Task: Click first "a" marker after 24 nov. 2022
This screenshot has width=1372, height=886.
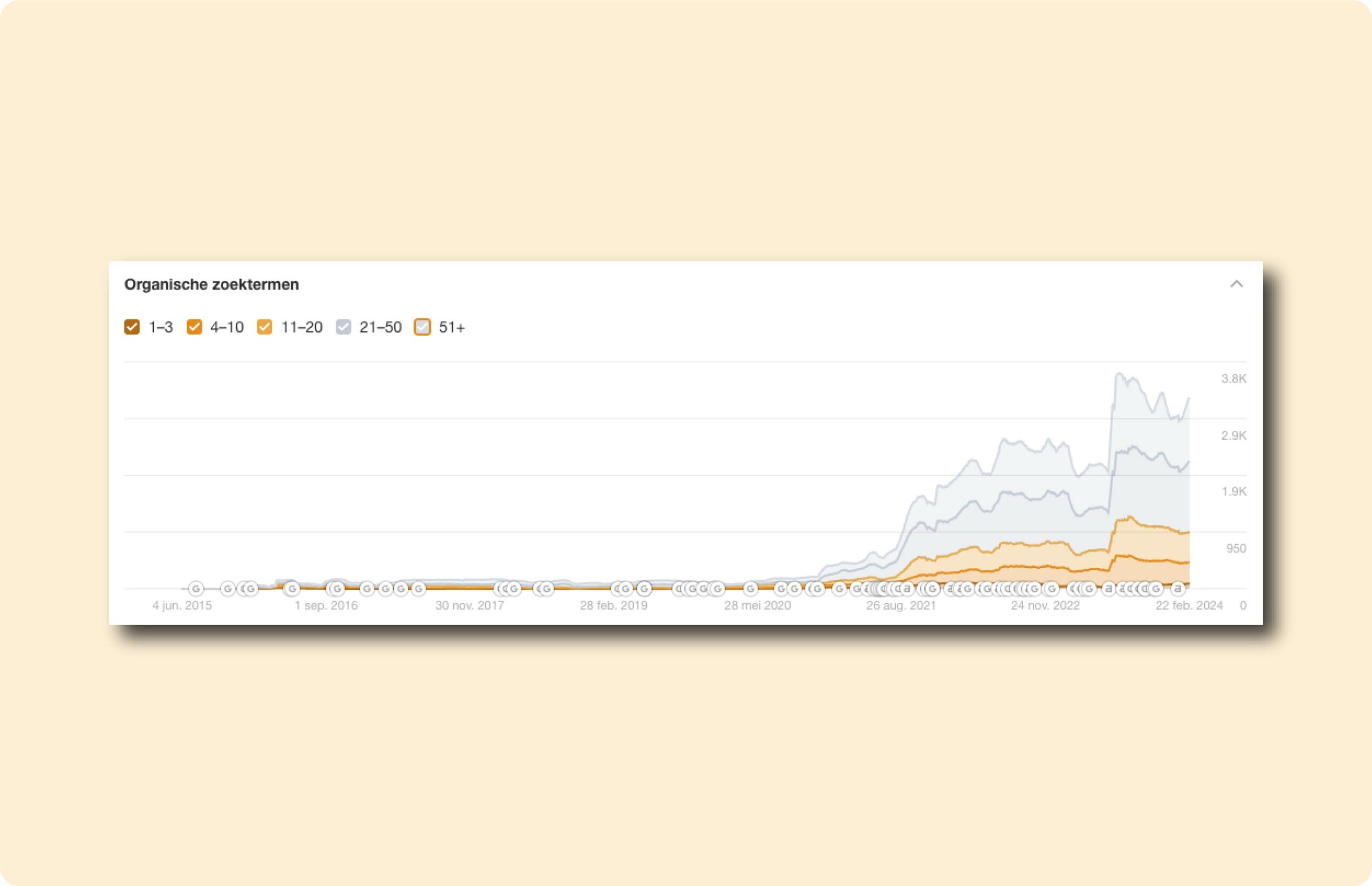Action: coord(1108,589)
